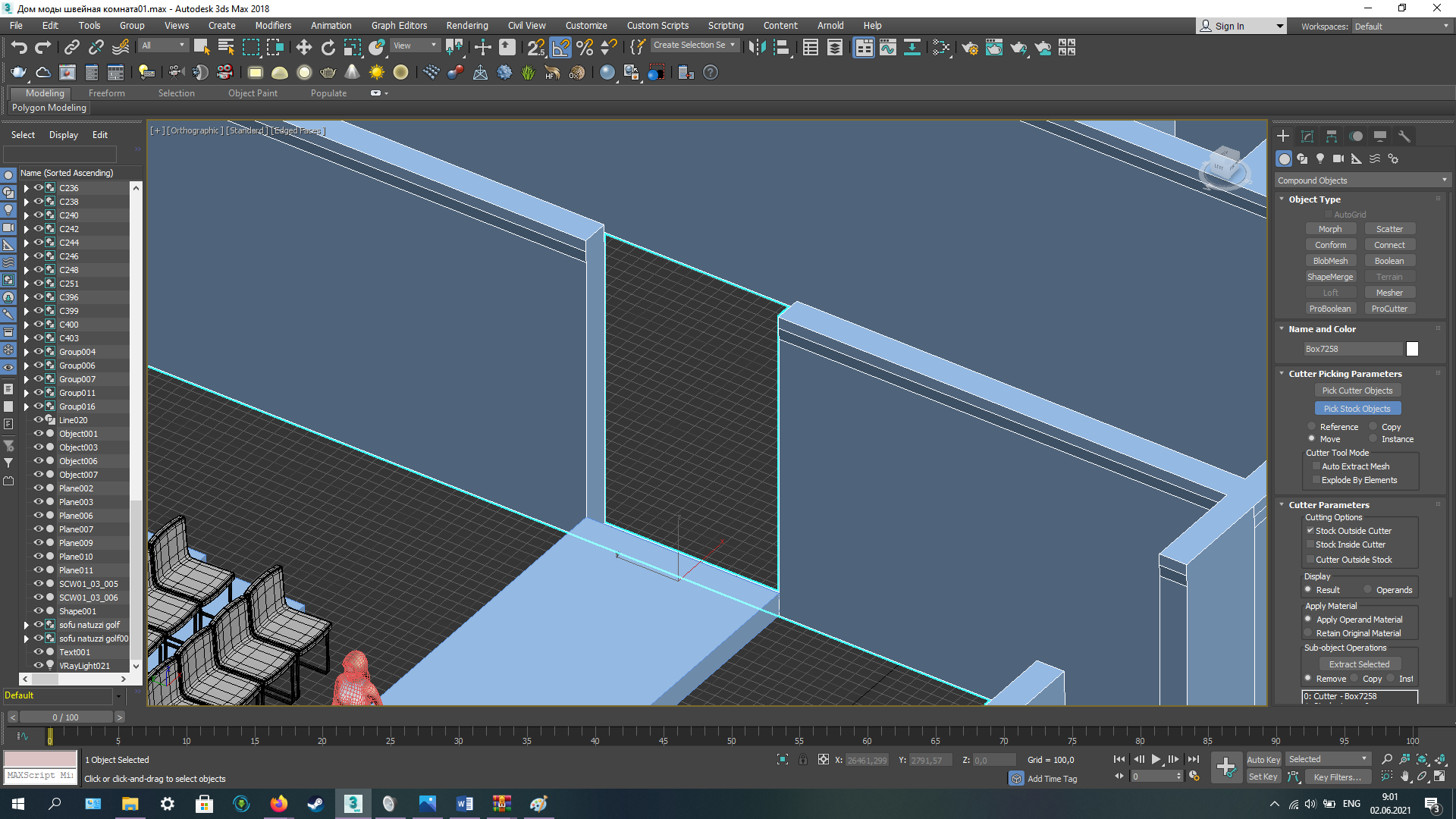Toggle the Angle Snap icon
1456x819 pixels.
(x=560, y=48)
